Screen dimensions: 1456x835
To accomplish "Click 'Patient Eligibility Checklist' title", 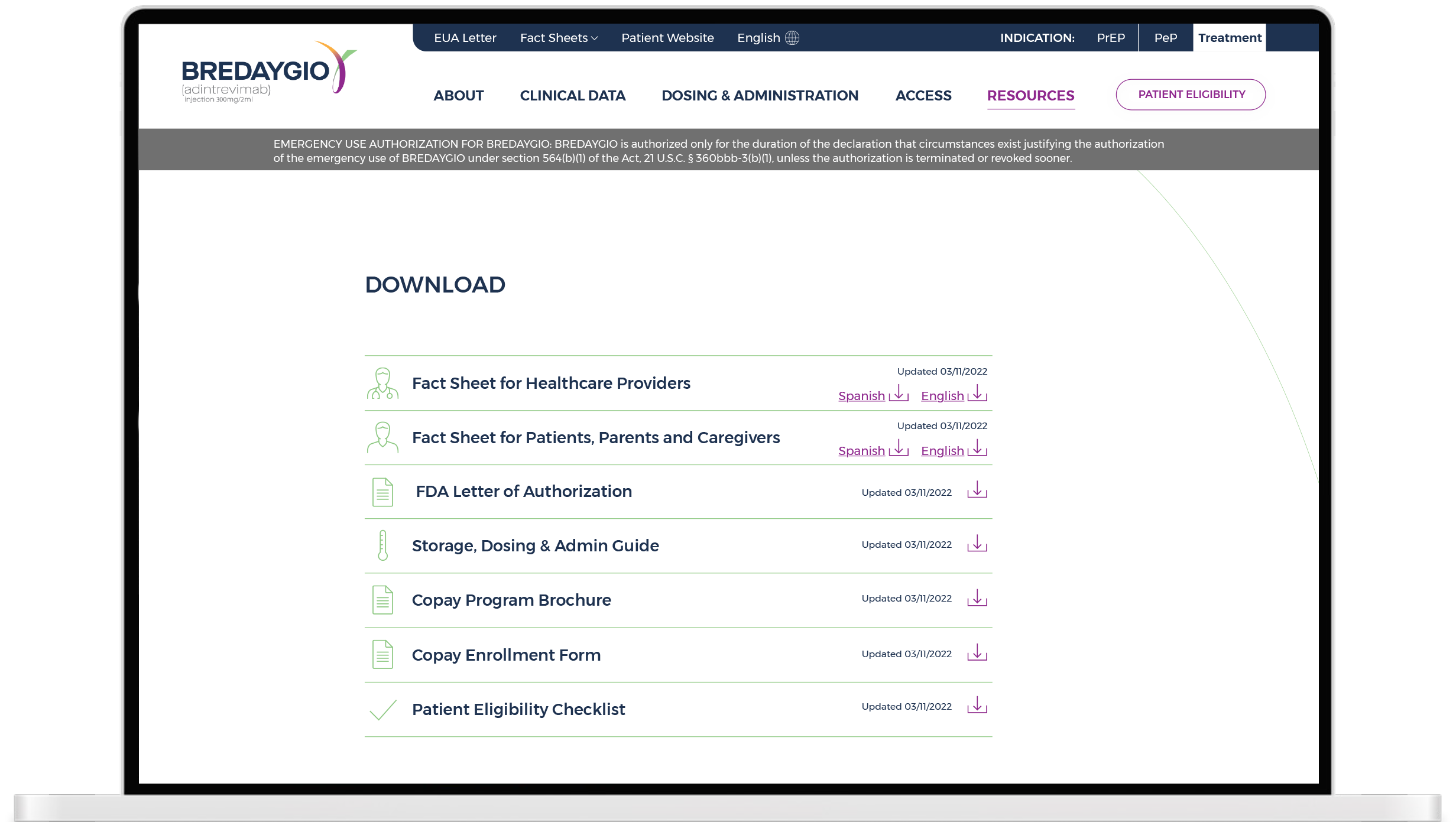I will [x=518, y=710].
